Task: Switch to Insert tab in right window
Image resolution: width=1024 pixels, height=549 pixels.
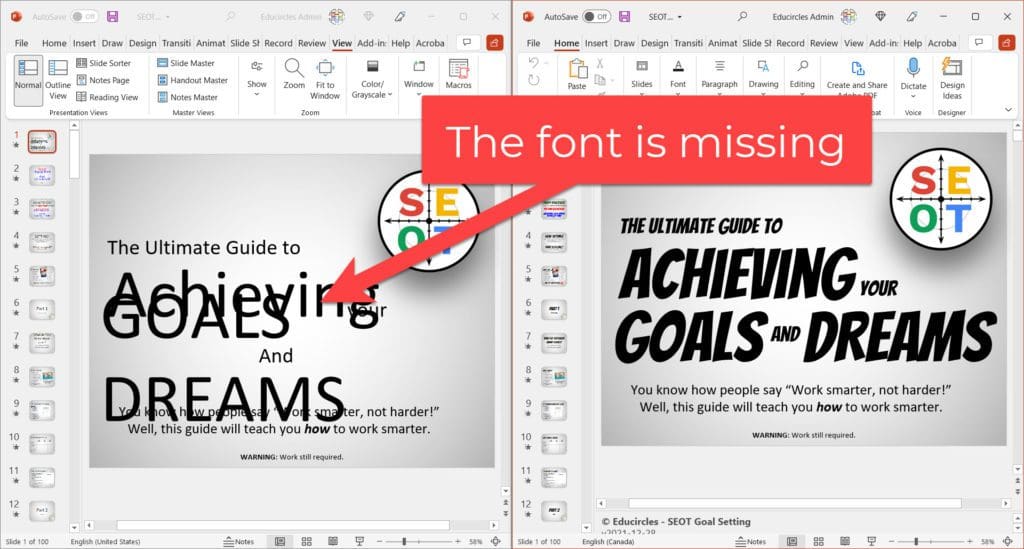Action: 596,43
